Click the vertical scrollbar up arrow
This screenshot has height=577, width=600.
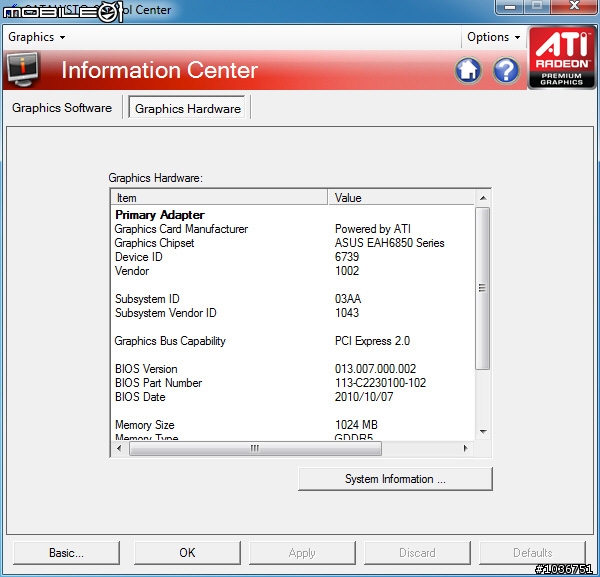click(x=483, y=198)
